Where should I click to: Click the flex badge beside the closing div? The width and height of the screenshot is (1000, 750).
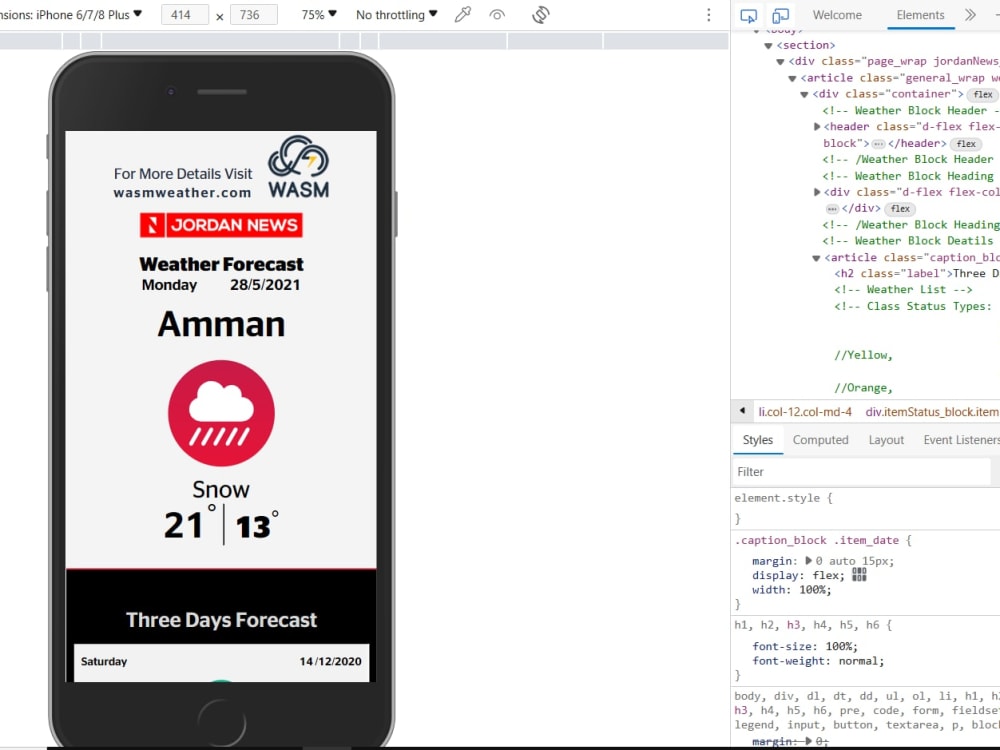(900, 209)
